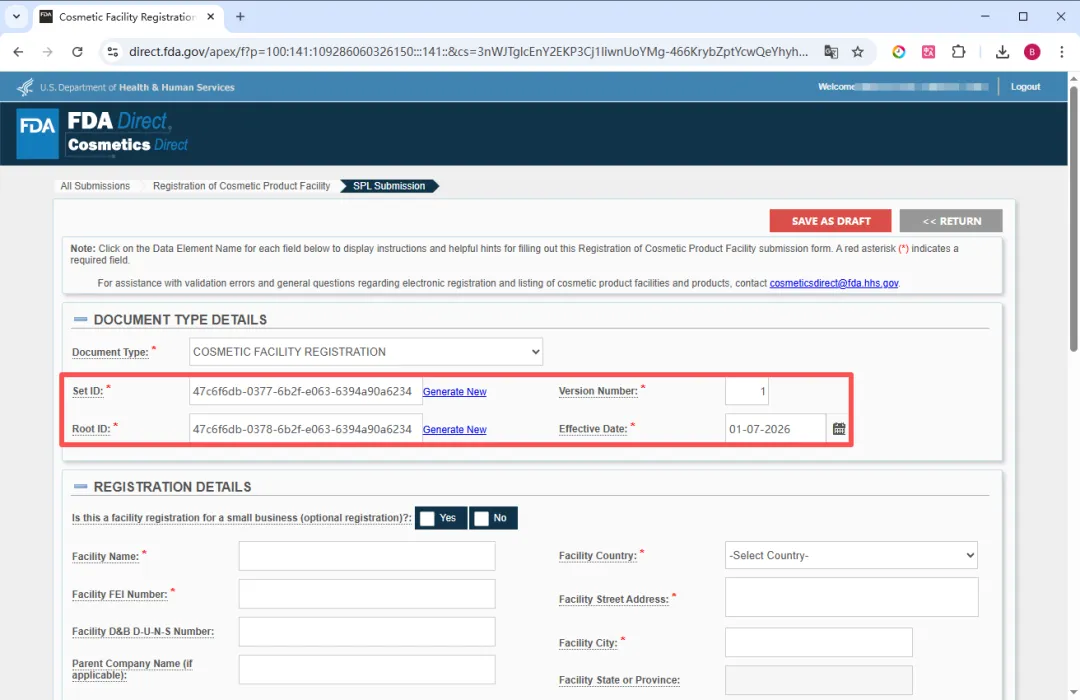
Task: Open the profile avatar B
Action: [x=1032, y=52]
